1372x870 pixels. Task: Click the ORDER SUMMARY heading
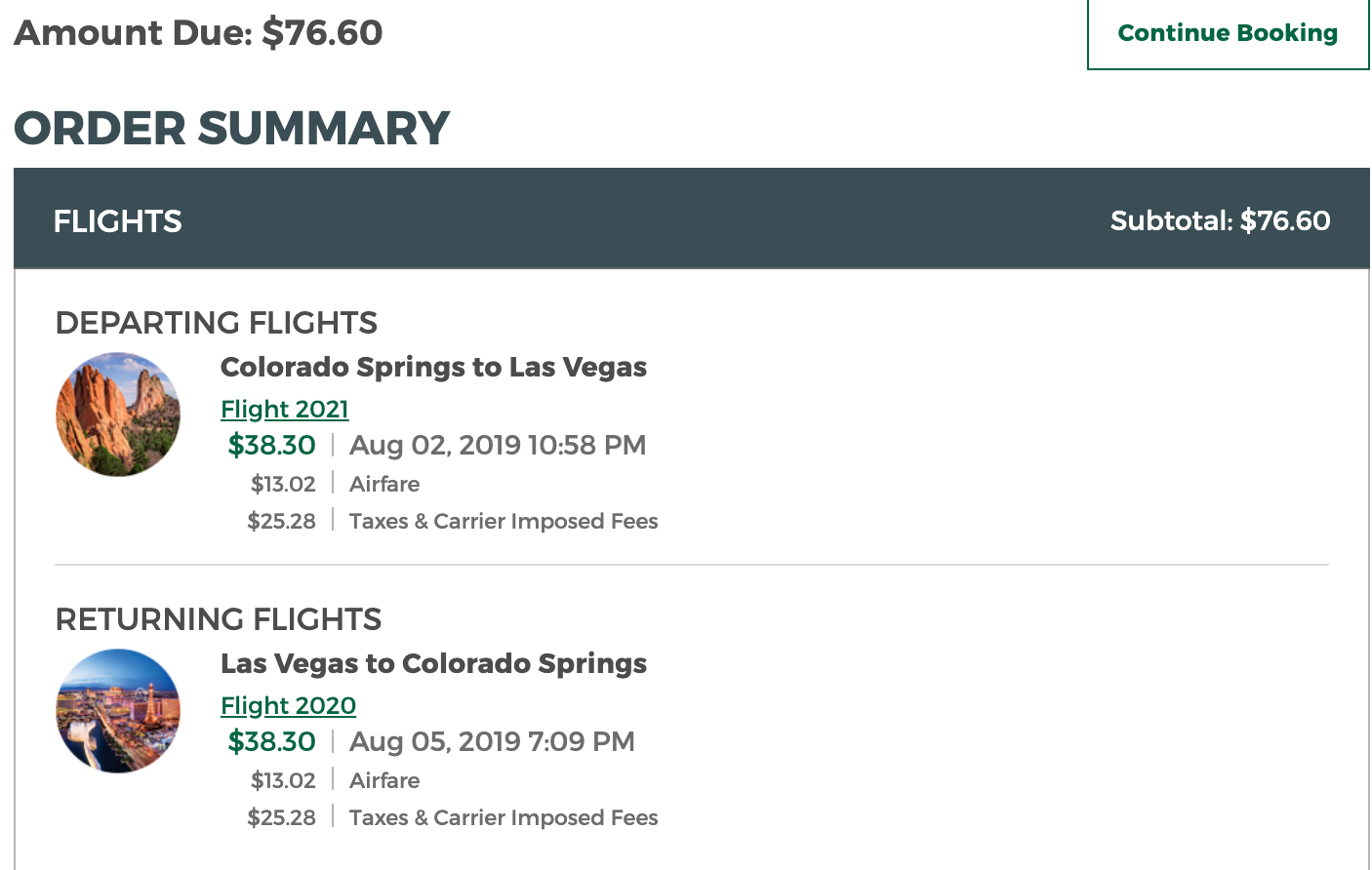(231, 129)
